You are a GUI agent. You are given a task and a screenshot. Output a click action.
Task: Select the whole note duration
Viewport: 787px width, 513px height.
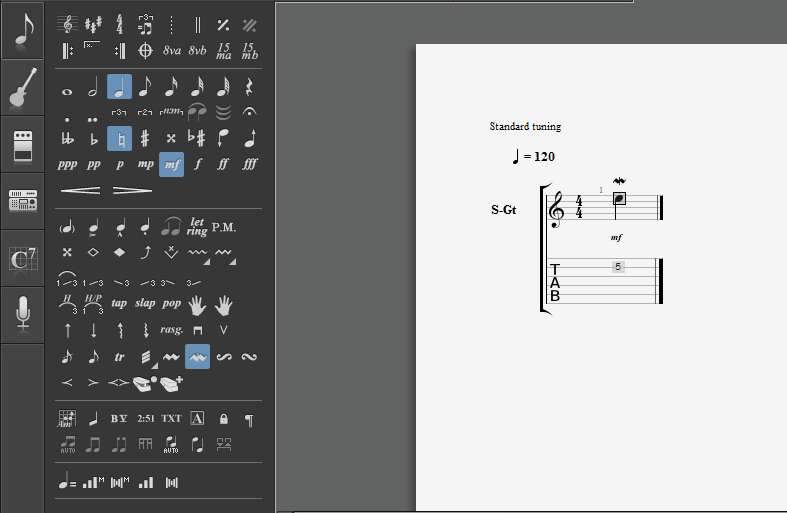[67, 90]
